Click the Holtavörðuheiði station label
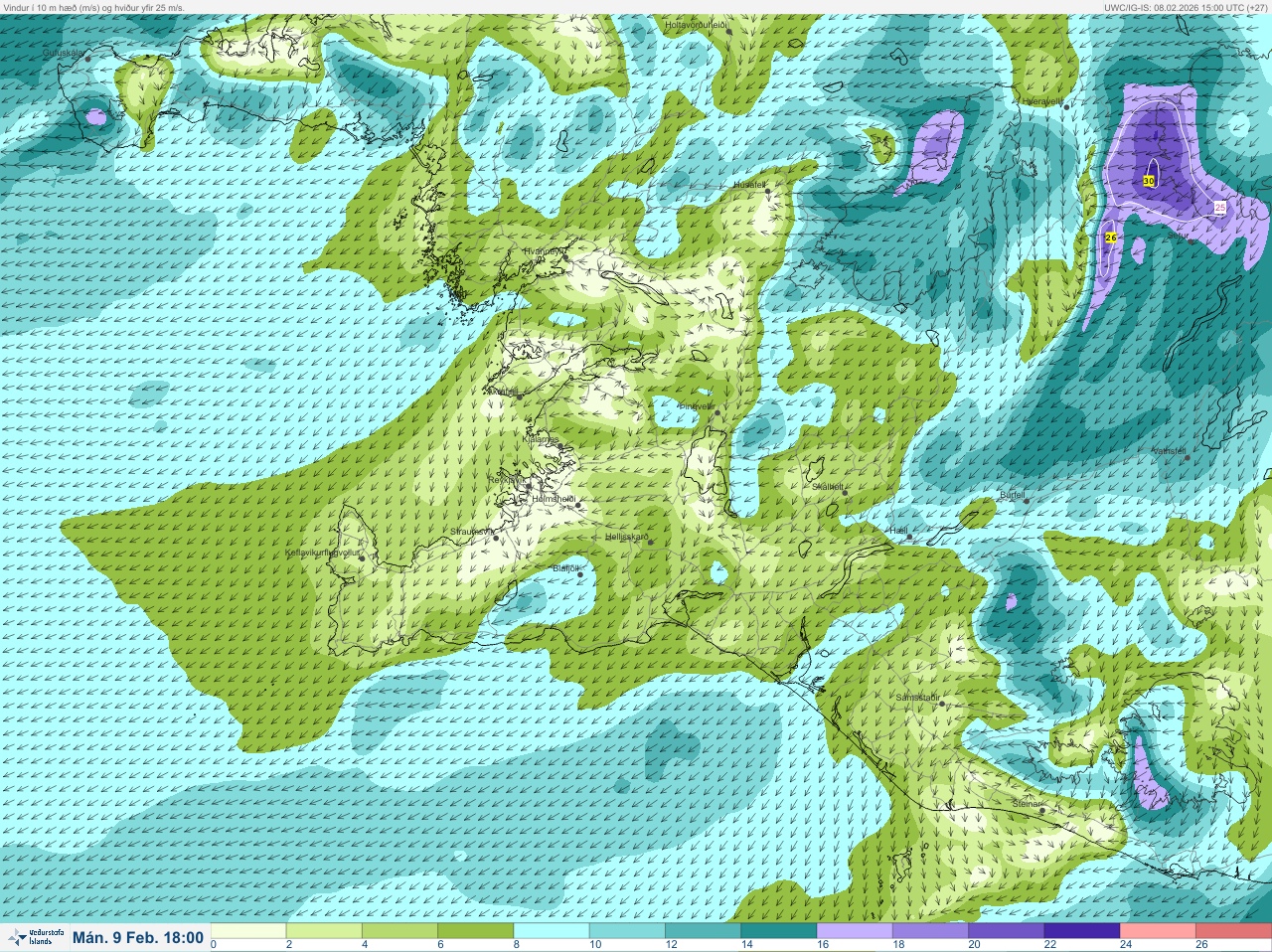Screen dimensions: 1272x952 pyautogui.click(x=697, y=24)
